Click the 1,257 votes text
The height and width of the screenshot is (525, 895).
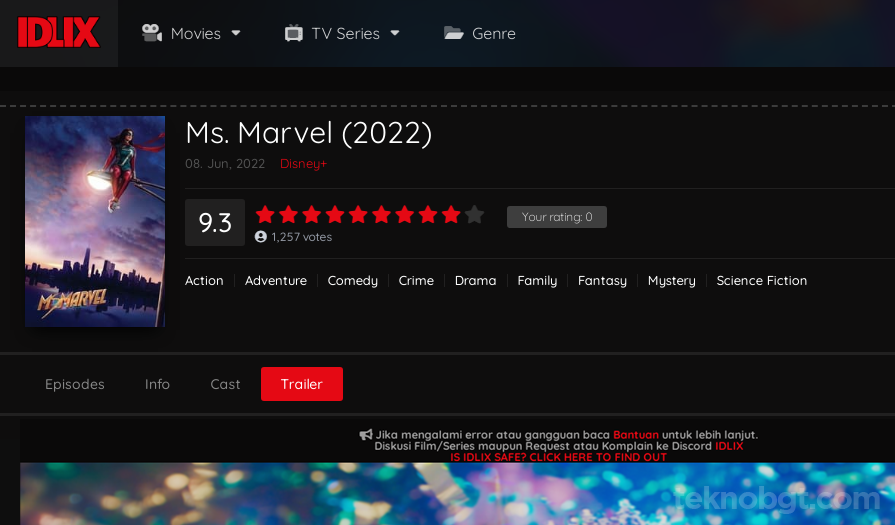click(301, 237)
